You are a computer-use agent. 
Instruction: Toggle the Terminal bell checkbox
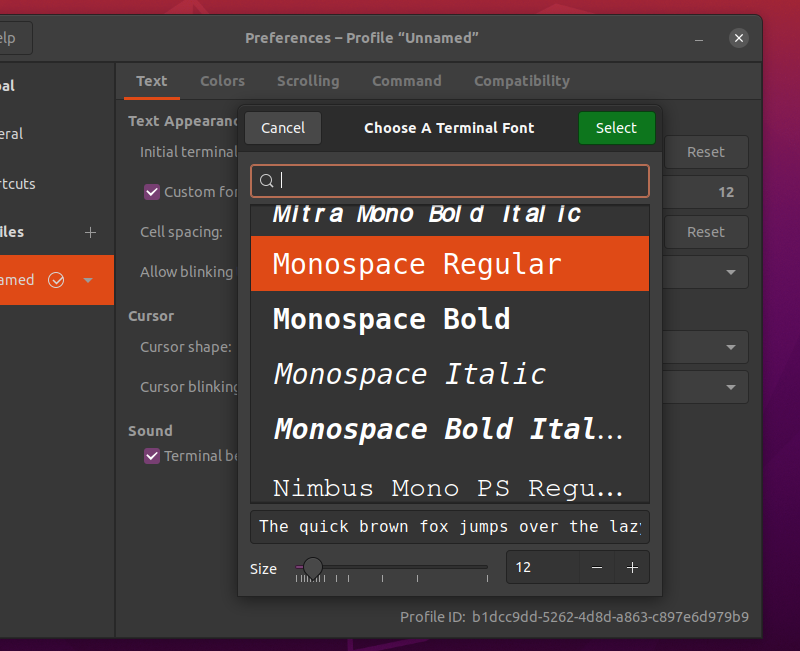(152, 456)
